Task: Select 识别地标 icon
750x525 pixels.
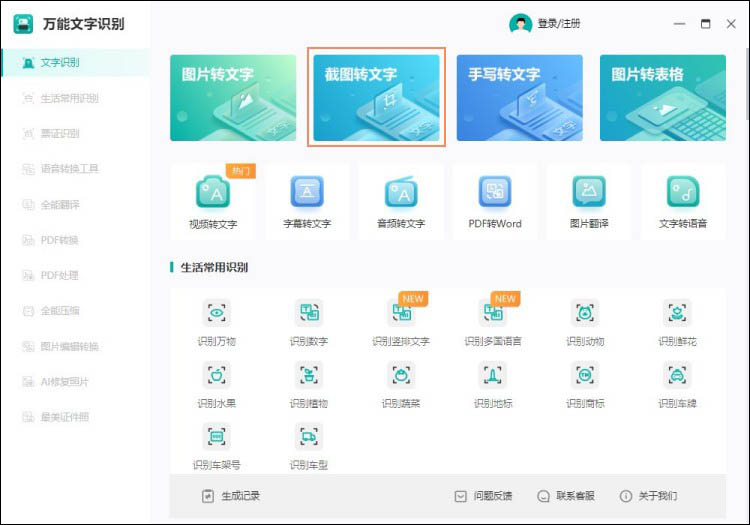Action: (493, 375)
